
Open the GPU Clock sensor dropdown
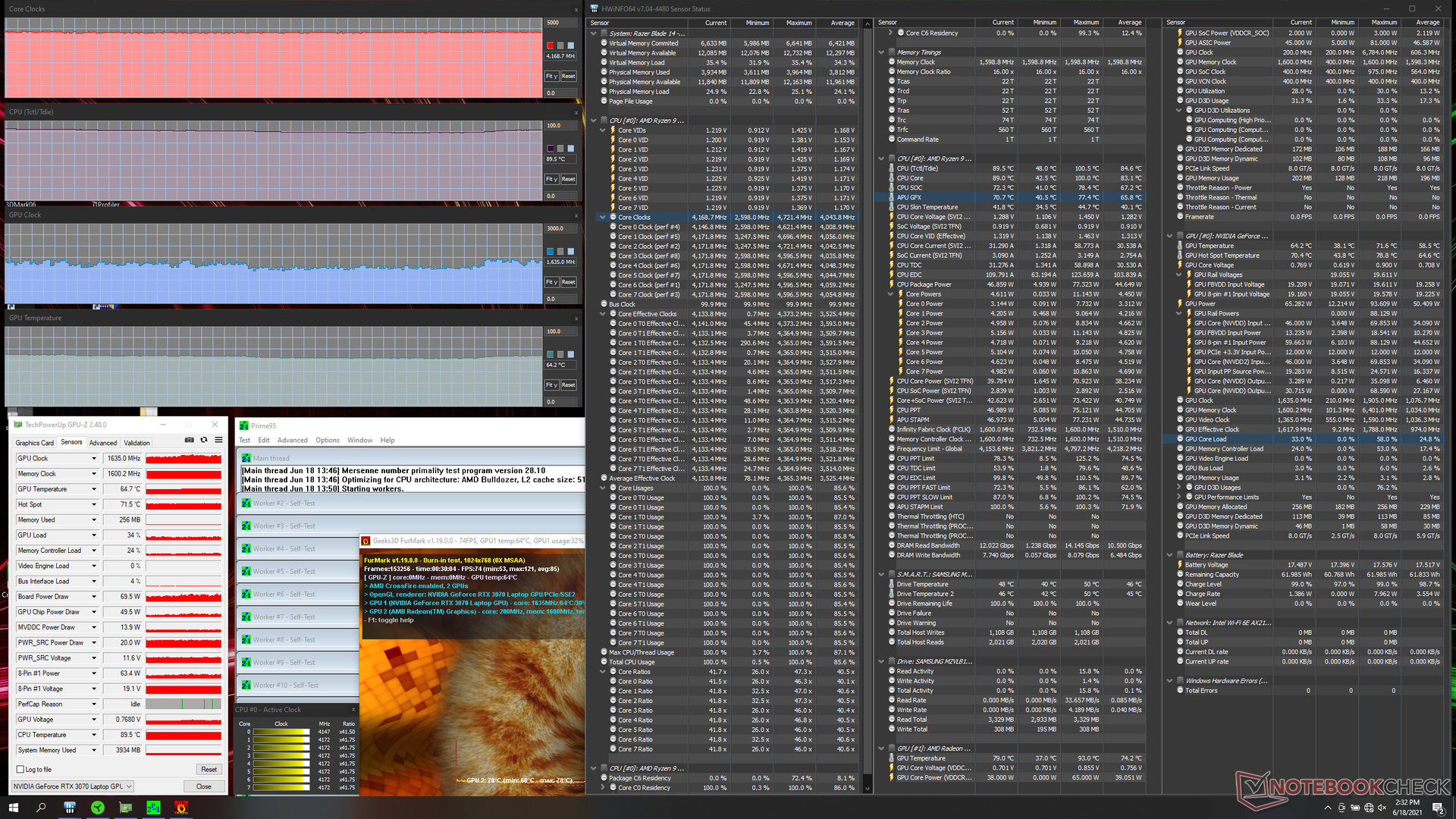[x=94, y=459]
